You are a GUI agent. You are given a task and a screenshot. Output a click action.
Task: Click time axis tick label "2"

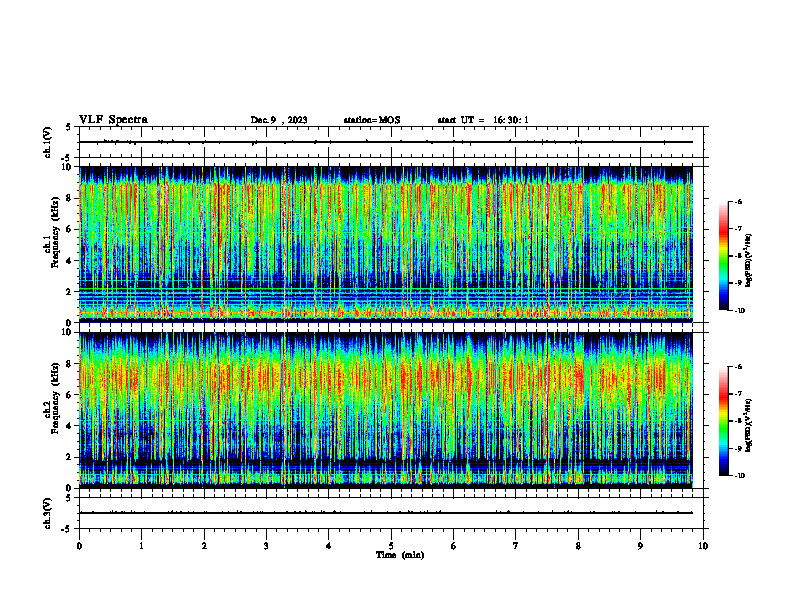[x=204, y=546]
